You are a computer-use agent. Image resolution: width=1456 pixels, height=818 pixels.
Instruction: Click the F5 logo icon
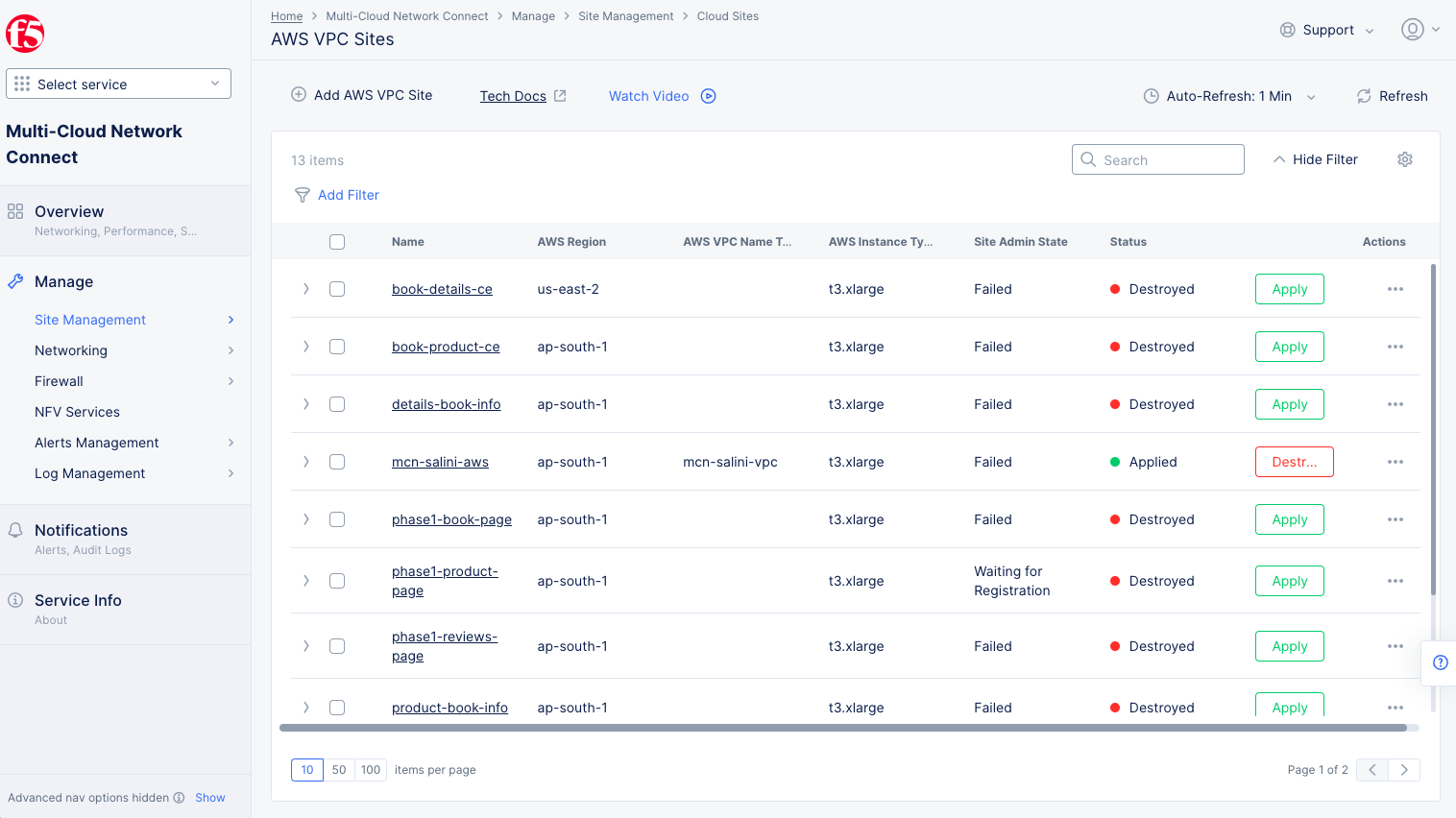(25, 34)
